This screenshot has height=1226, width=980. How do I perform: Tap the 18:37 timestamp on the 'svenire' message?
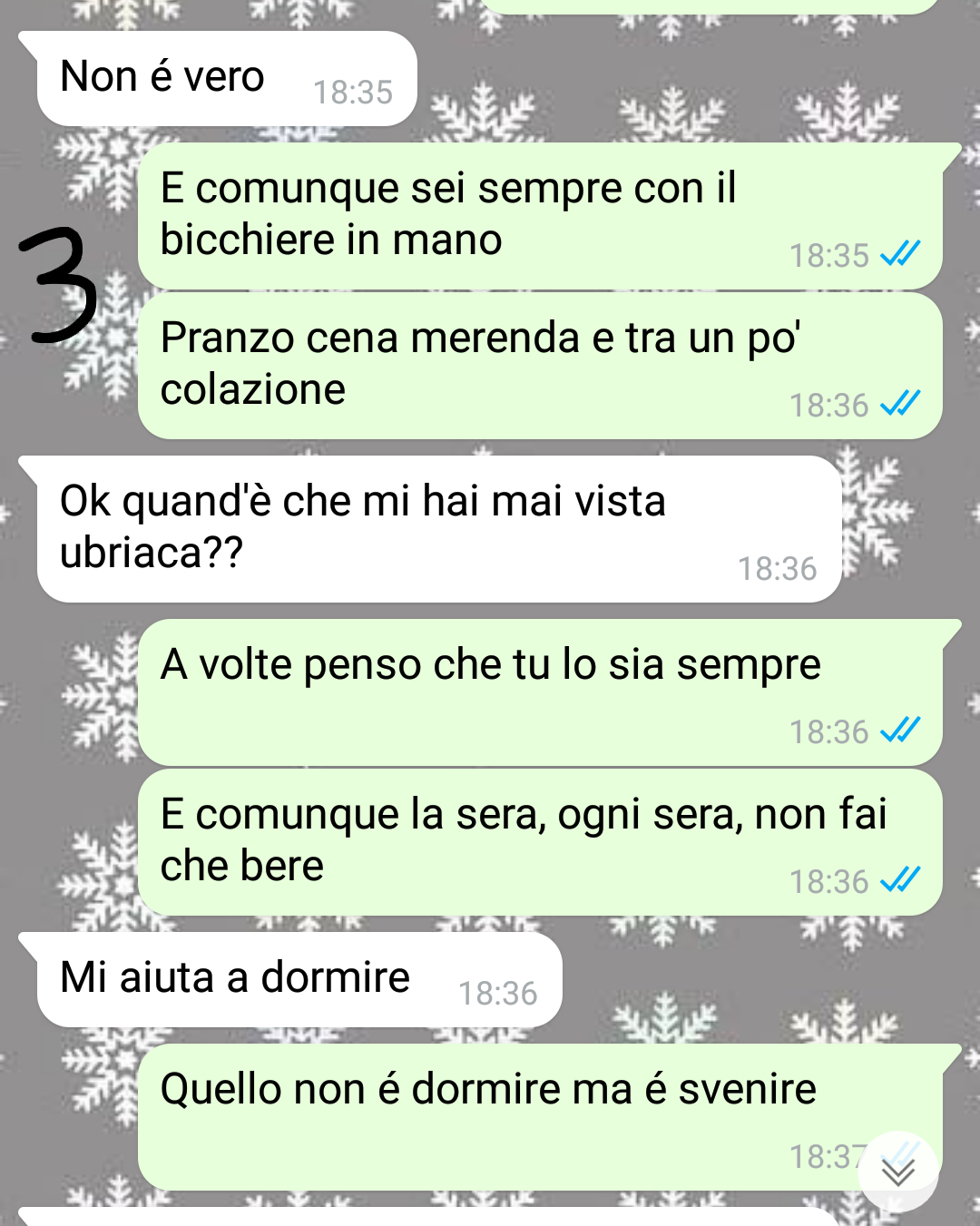[828, 1157]
